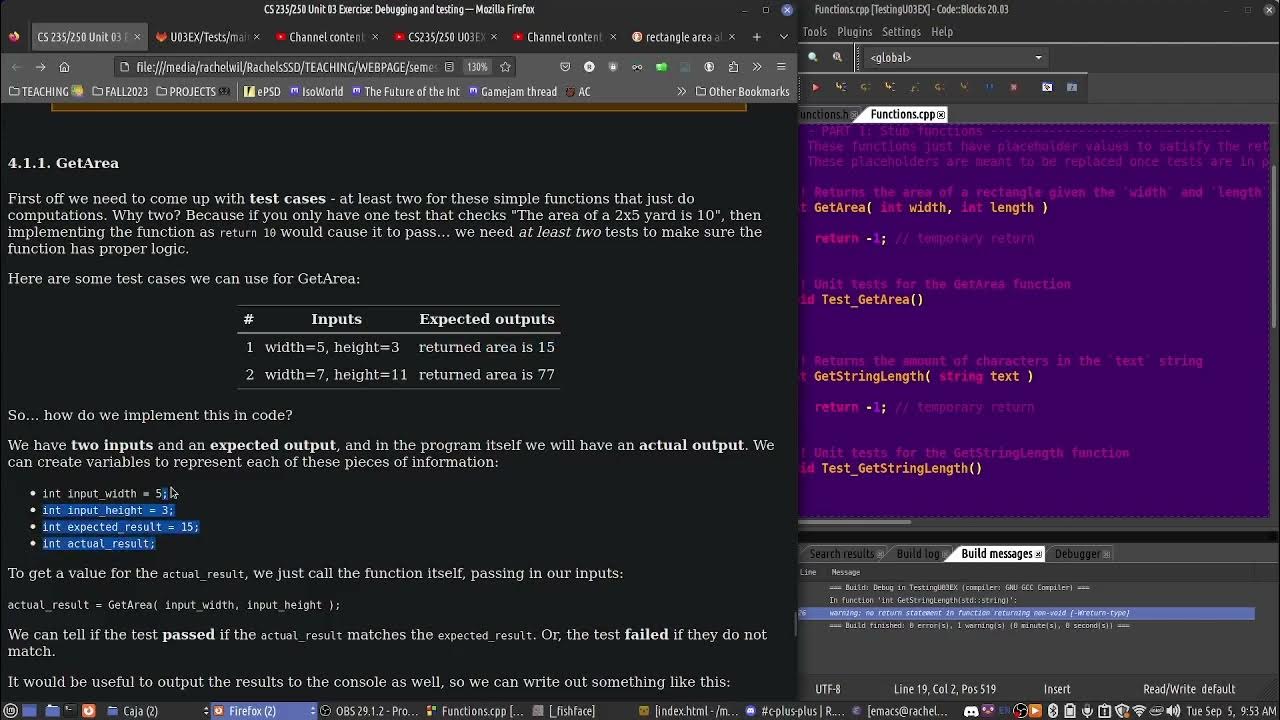Close the CS 235/250 Unit 03 tab
Viewport: 1280px width, 720px height.
137,37
